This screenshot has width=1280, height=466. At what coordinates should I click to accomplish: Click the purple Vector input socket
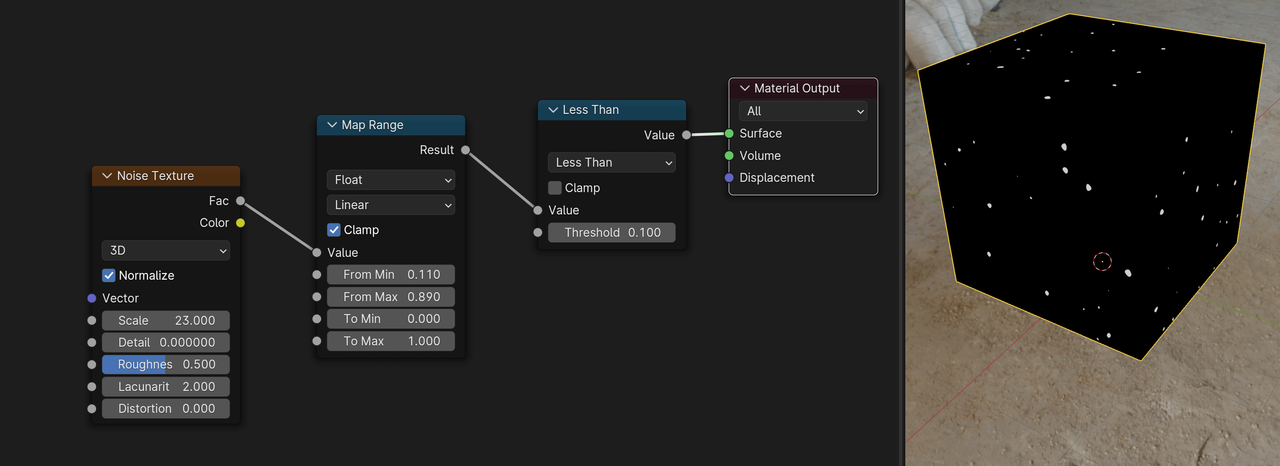click(92, 298)
